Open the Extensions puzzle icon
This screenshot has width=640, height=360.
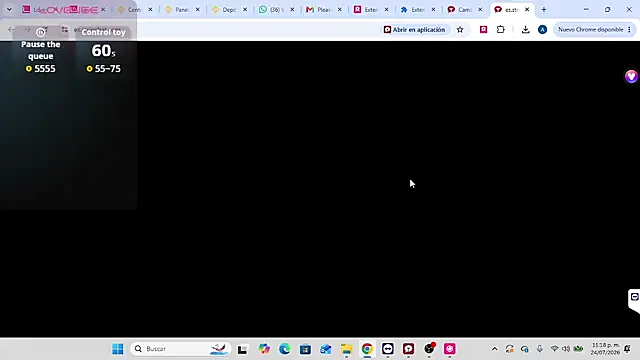coord(500,29)
